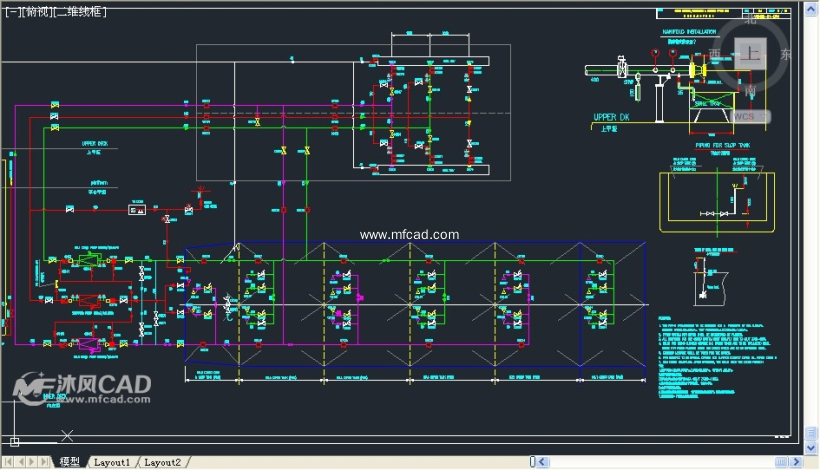The height and width of the screenshot is (470, 820).
Task: Jump to the first layout tab arrow
Action: [x=8, y=462]
